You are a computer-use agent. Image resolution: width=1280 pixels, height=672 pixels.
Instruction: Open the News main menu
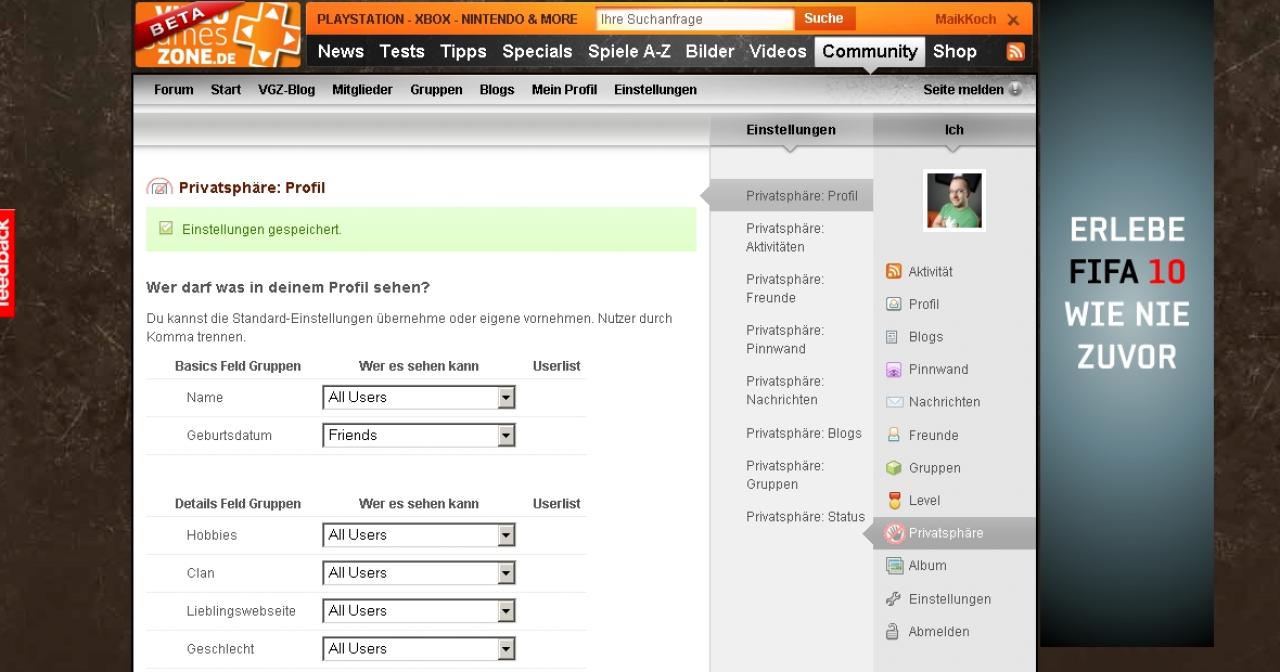pyautogui.click(x=341, y=52)
